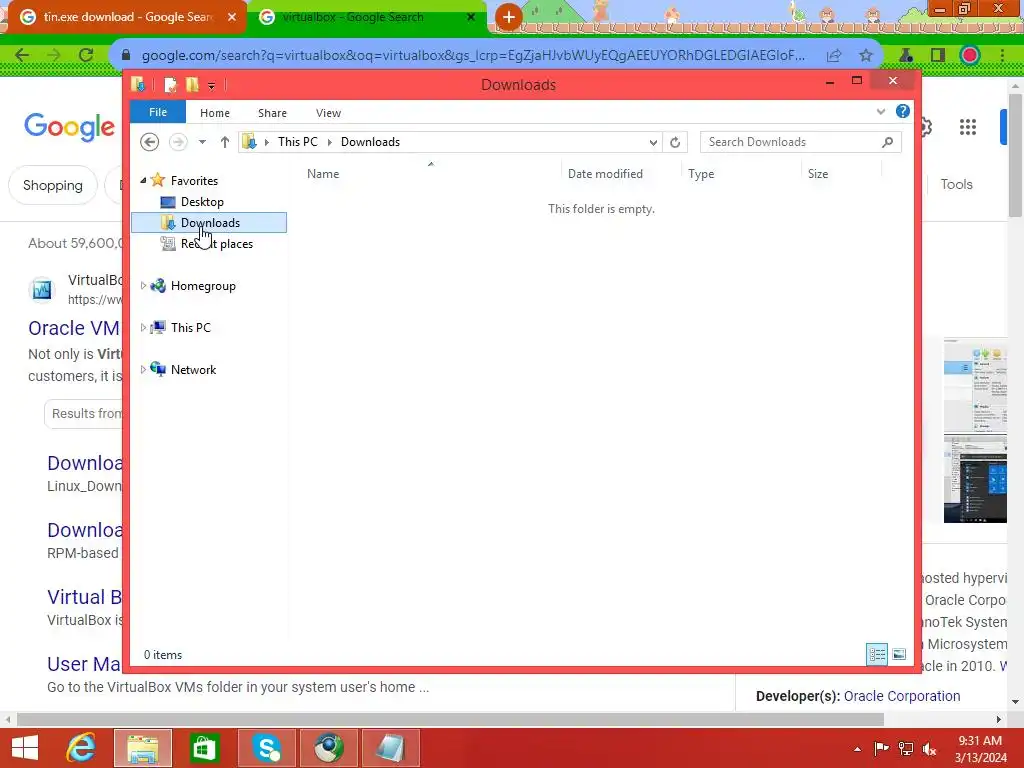Open the File tab in Downloads window
1024x768 pixels.
click(158, 112)
